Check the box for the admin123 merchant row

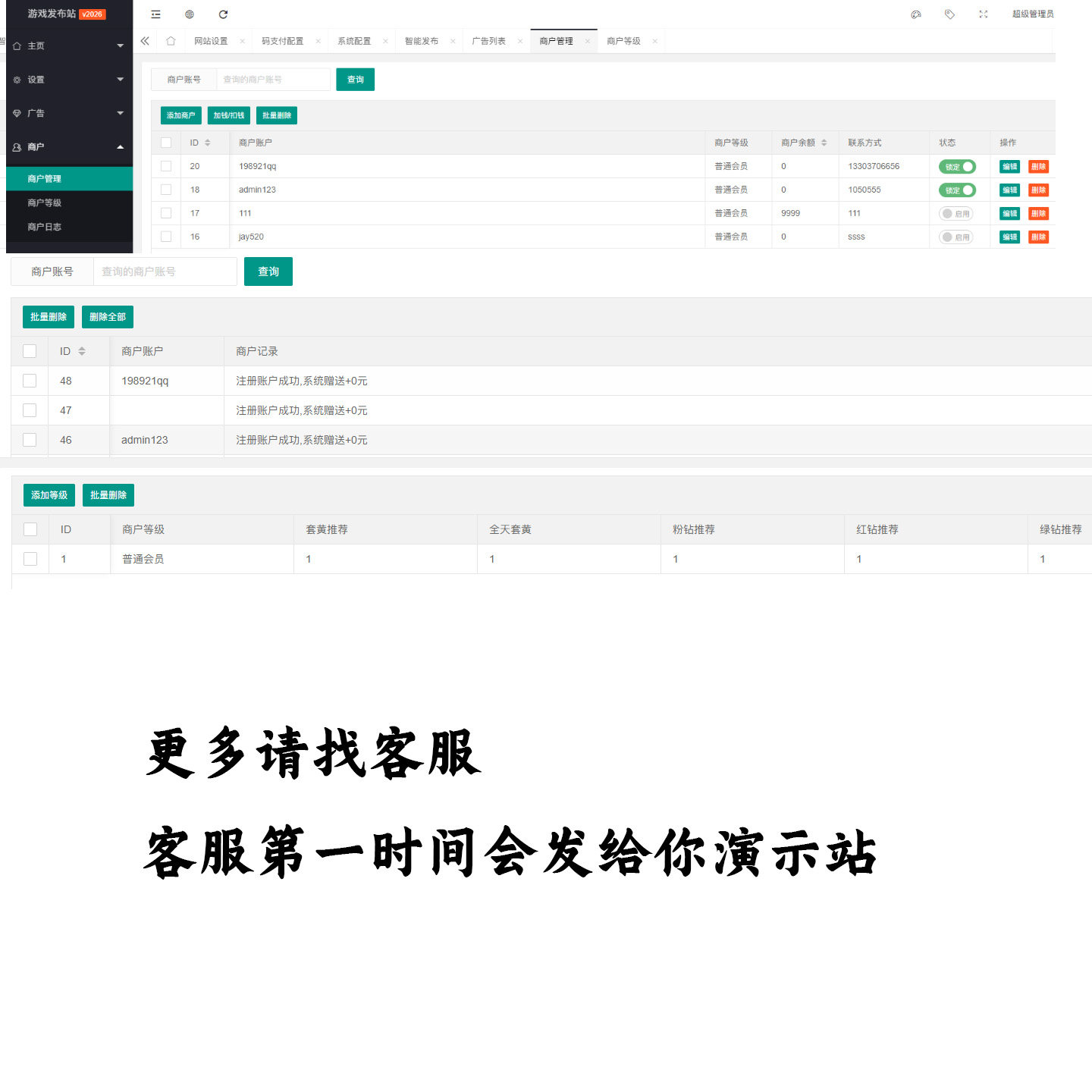pyautogui.click(x=166, y=190)
